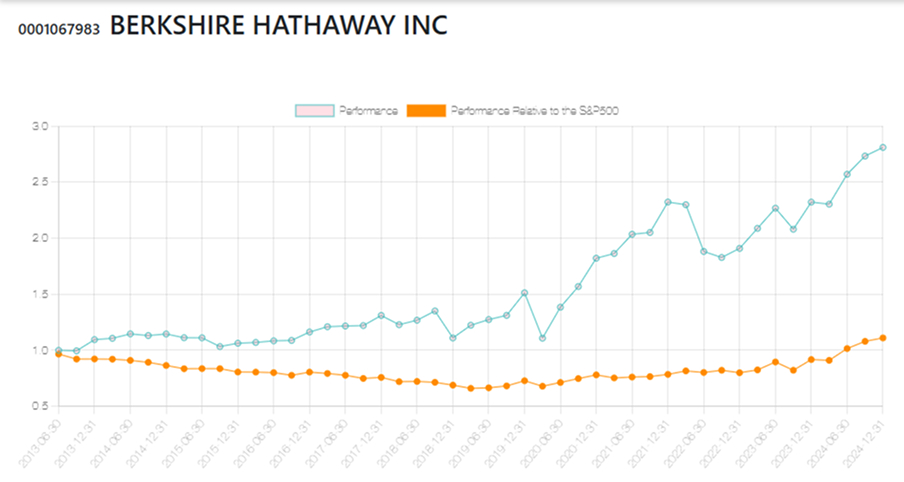Select the Performance data point at 2023-06-30

(775, 208)
